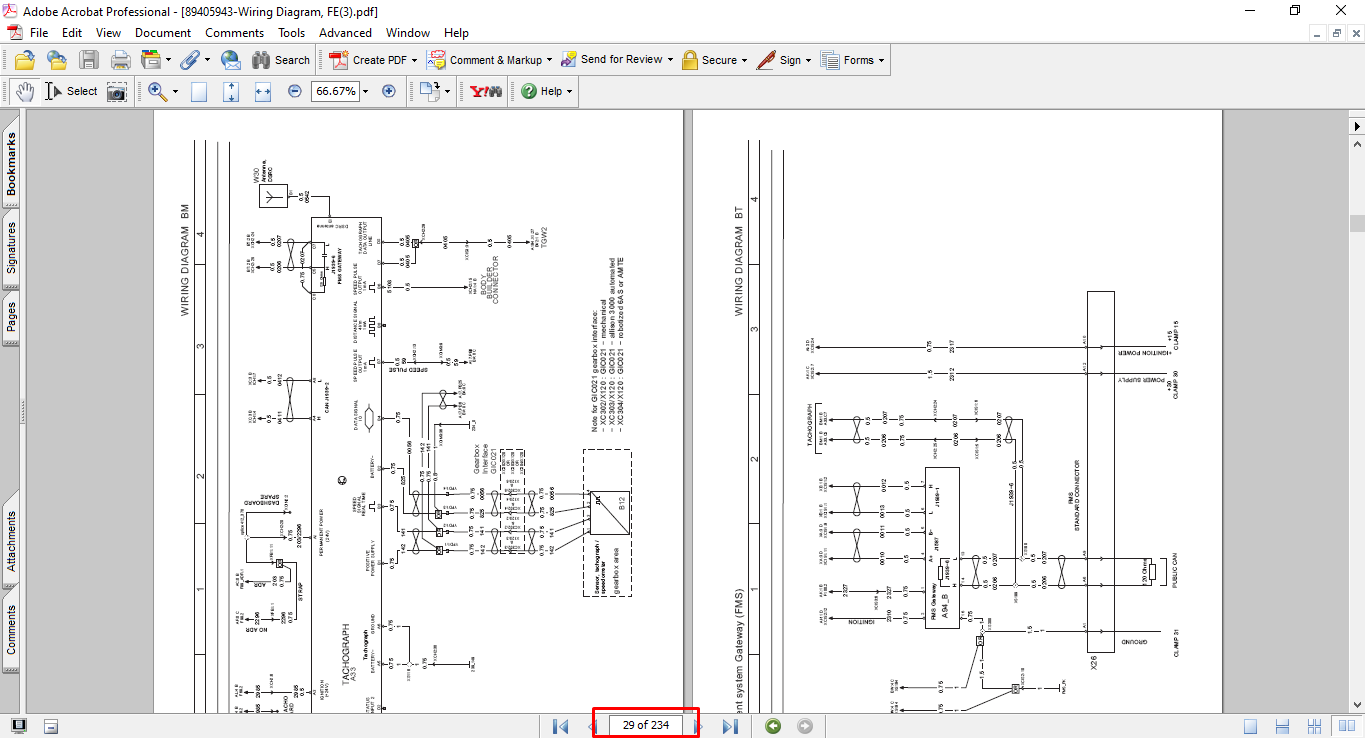Click the Print icon in toolbar
1365x738 pixels.
[120, 60]
